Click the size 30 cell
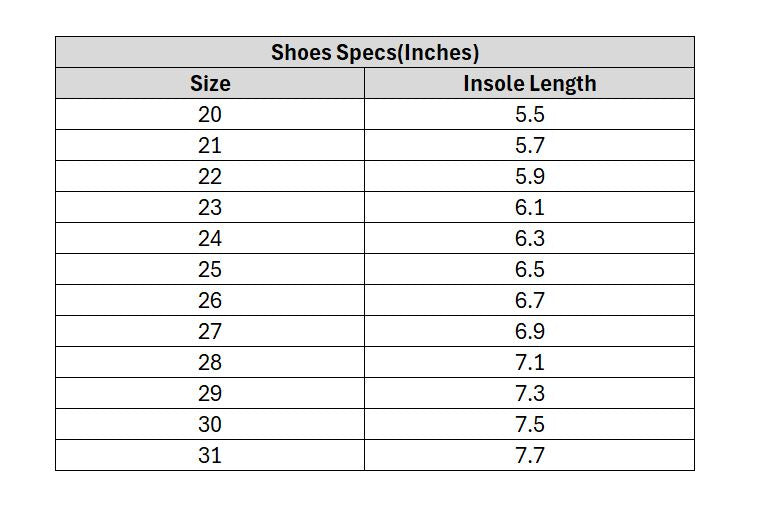This screenshot has width=769, height=512. tap(210, 424)
